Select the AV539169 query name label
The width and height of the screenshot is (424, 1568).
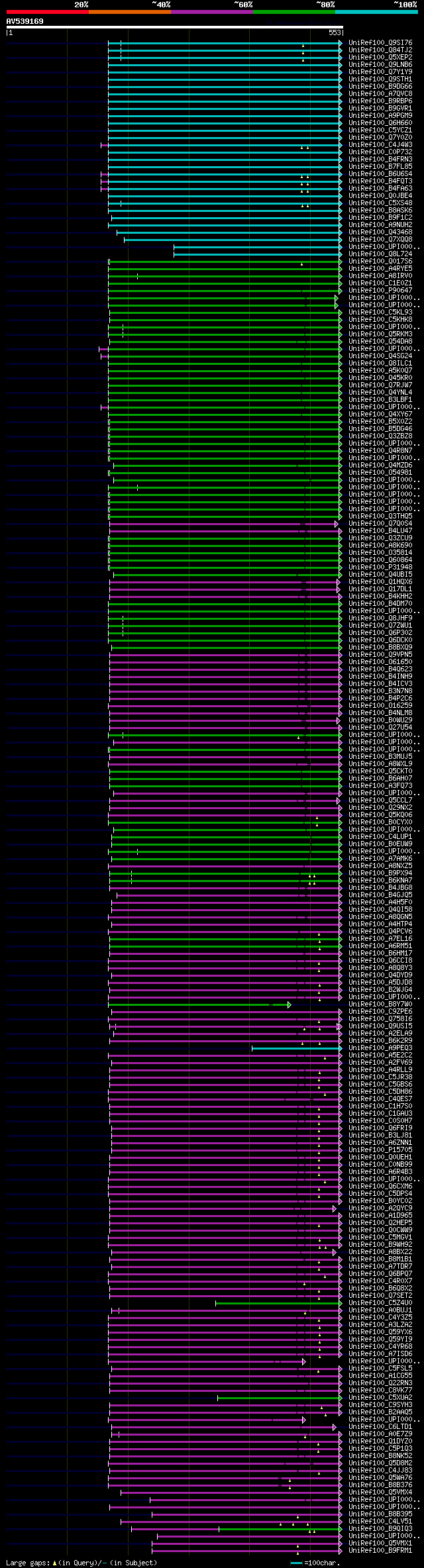[25, 21]
